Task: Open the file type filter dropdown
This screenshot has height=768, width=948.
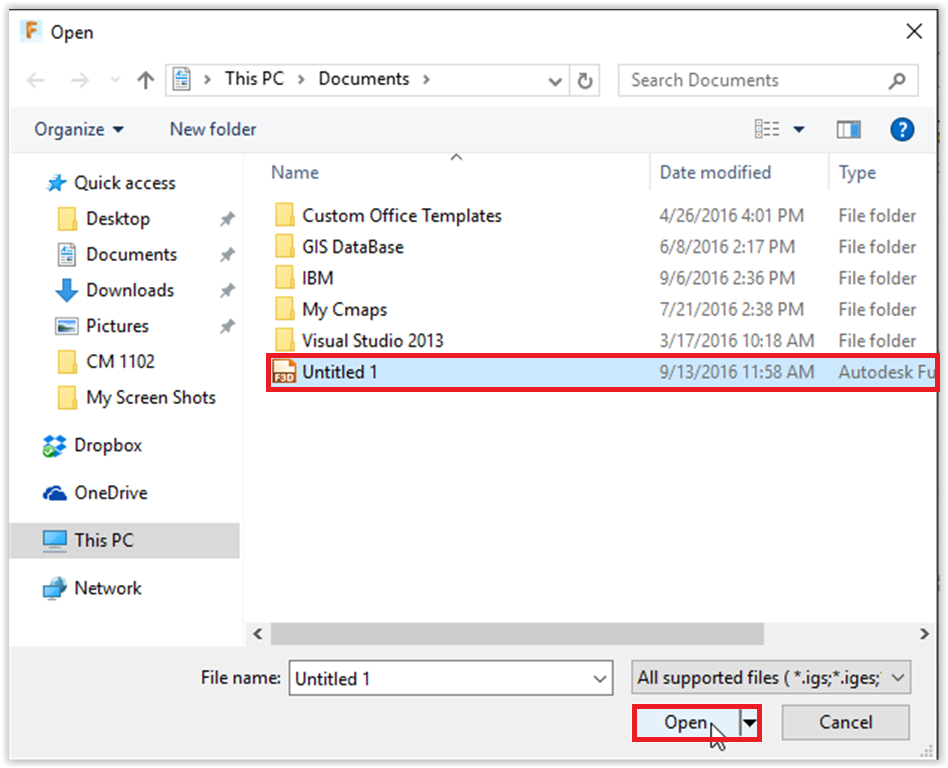Action: pos(771,678)
